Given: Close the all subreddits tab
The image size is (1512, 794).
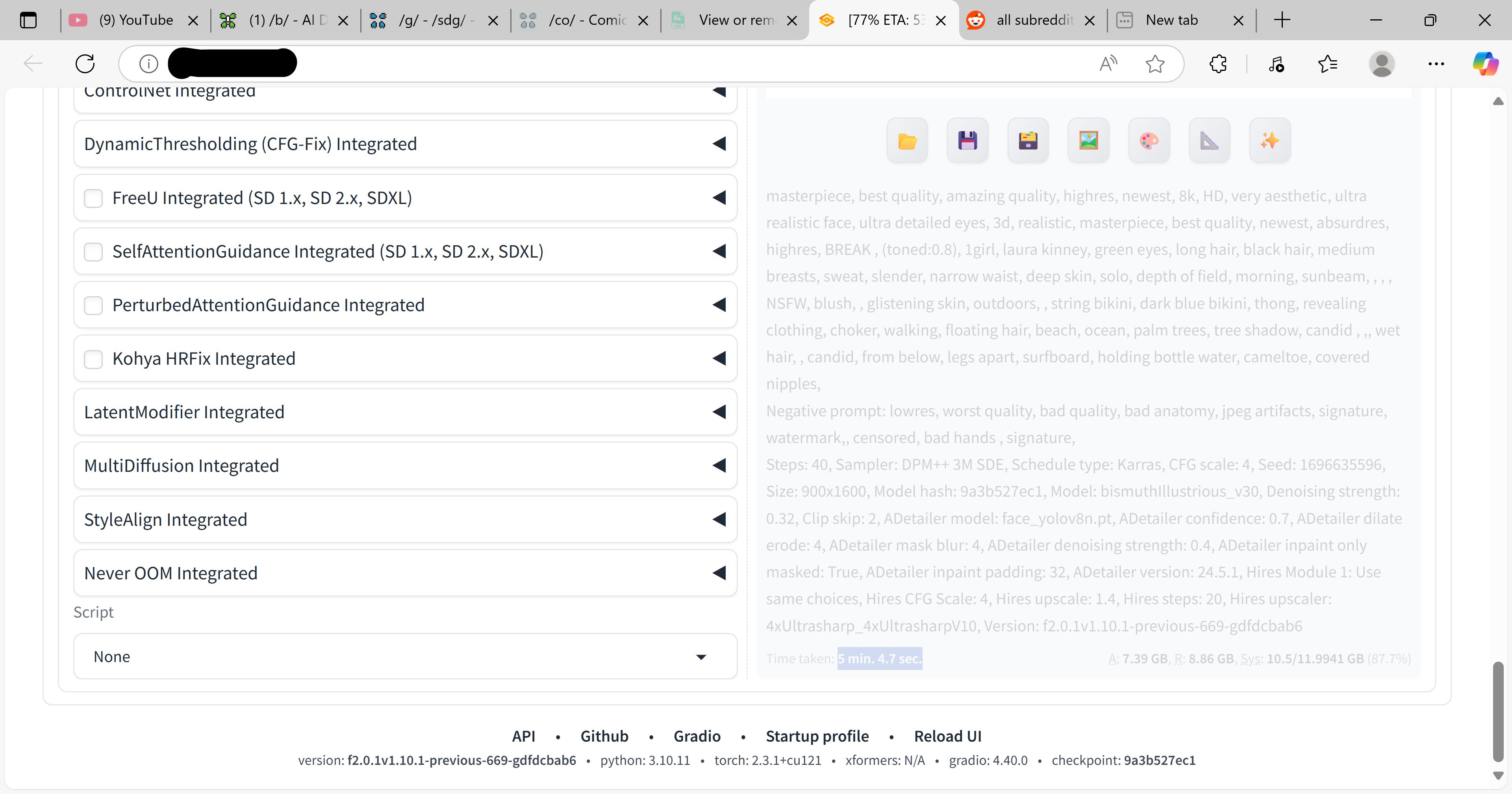Looking at the screenshot, I should pyautogui.click(x=1090, y=20).
